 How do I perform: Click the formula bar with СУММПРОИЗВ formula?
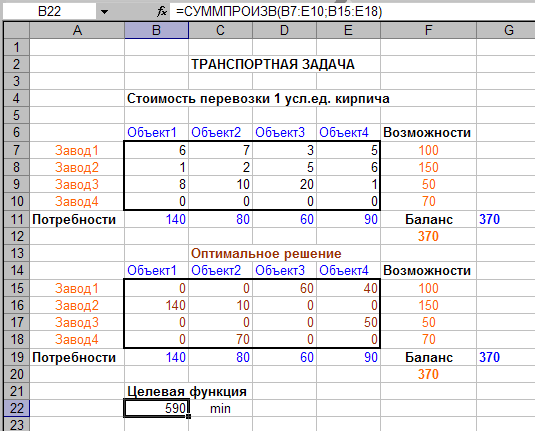click(353, 12)
